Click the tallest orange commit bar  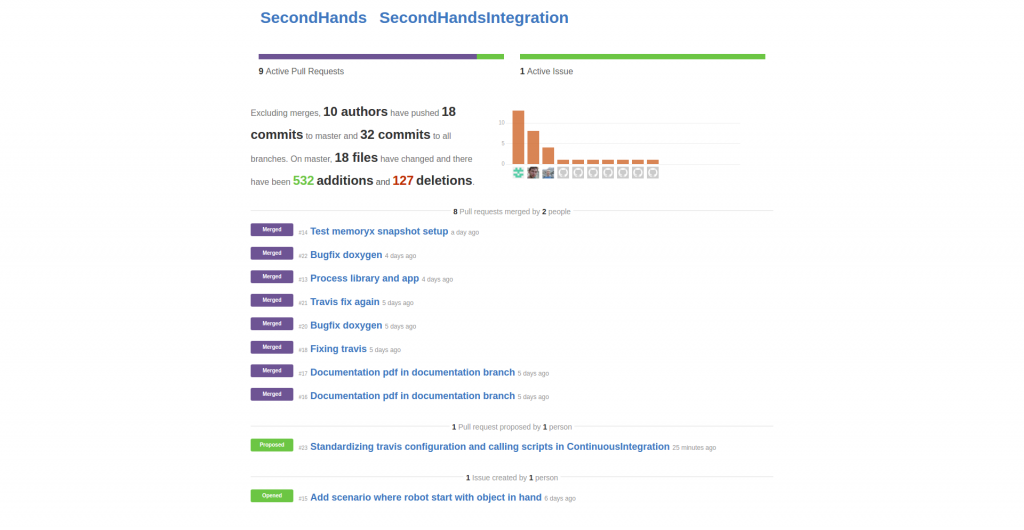[x=518, y=137]
